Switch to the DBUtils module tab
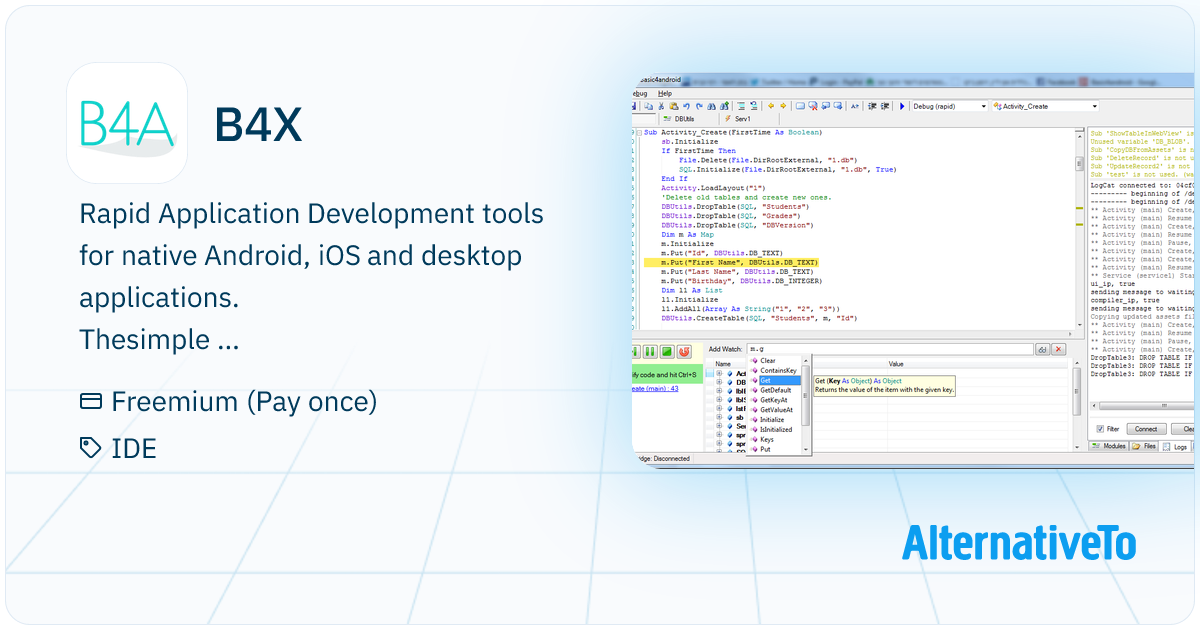Image resolution: width=1200 pixels, height=630 pixels. pyautogui.click(x=683, y=118)
